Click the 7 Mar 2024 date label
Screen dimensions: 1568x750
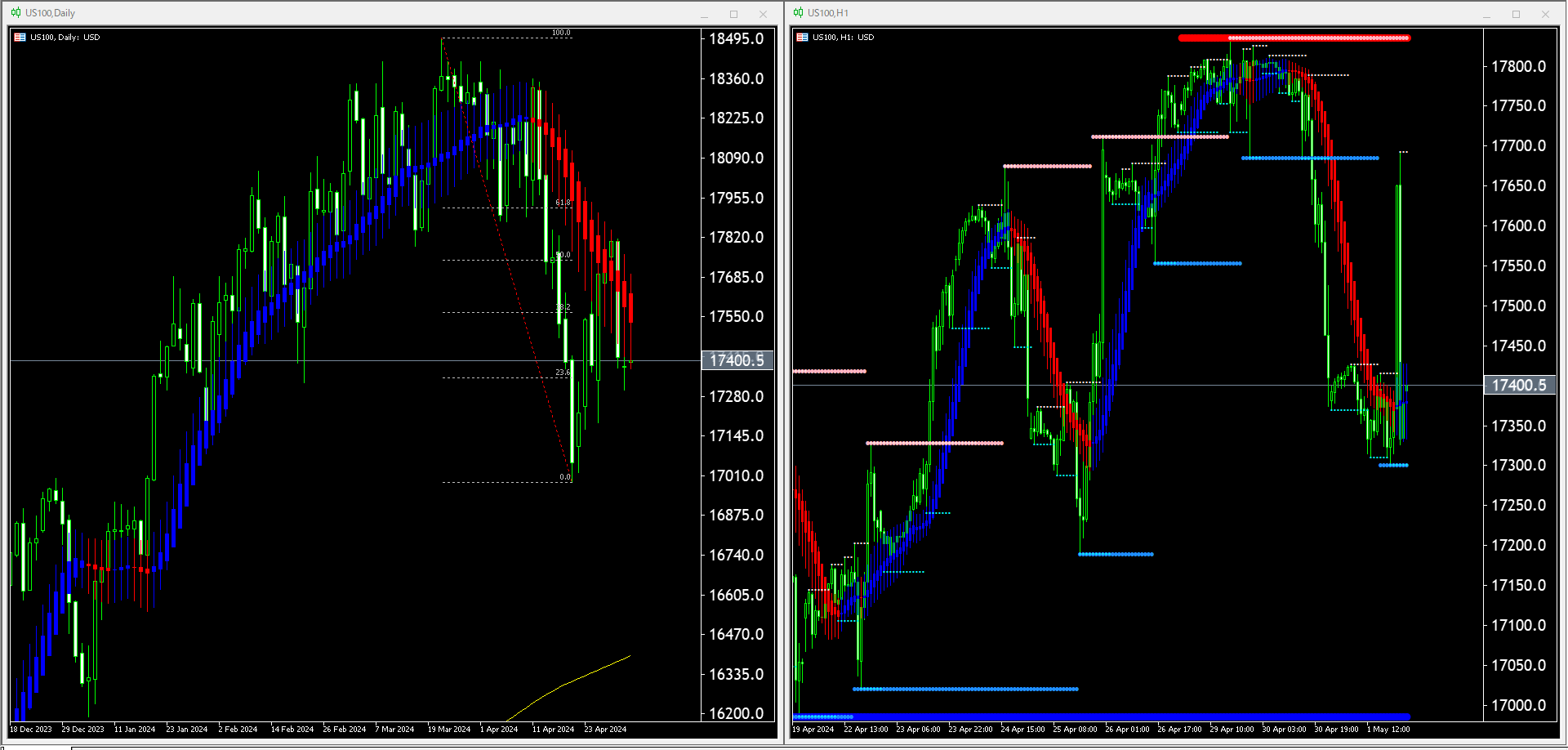tap(395, 730)
